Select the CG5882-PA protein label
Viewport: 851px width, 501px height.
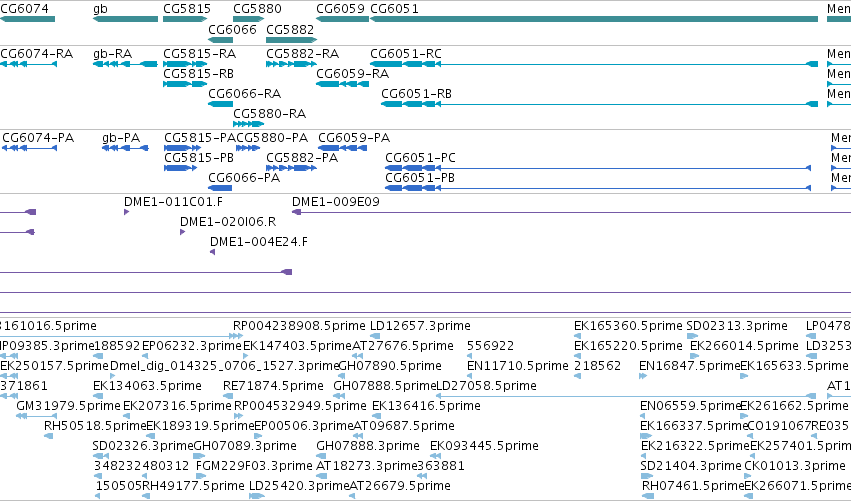(302, 158)
